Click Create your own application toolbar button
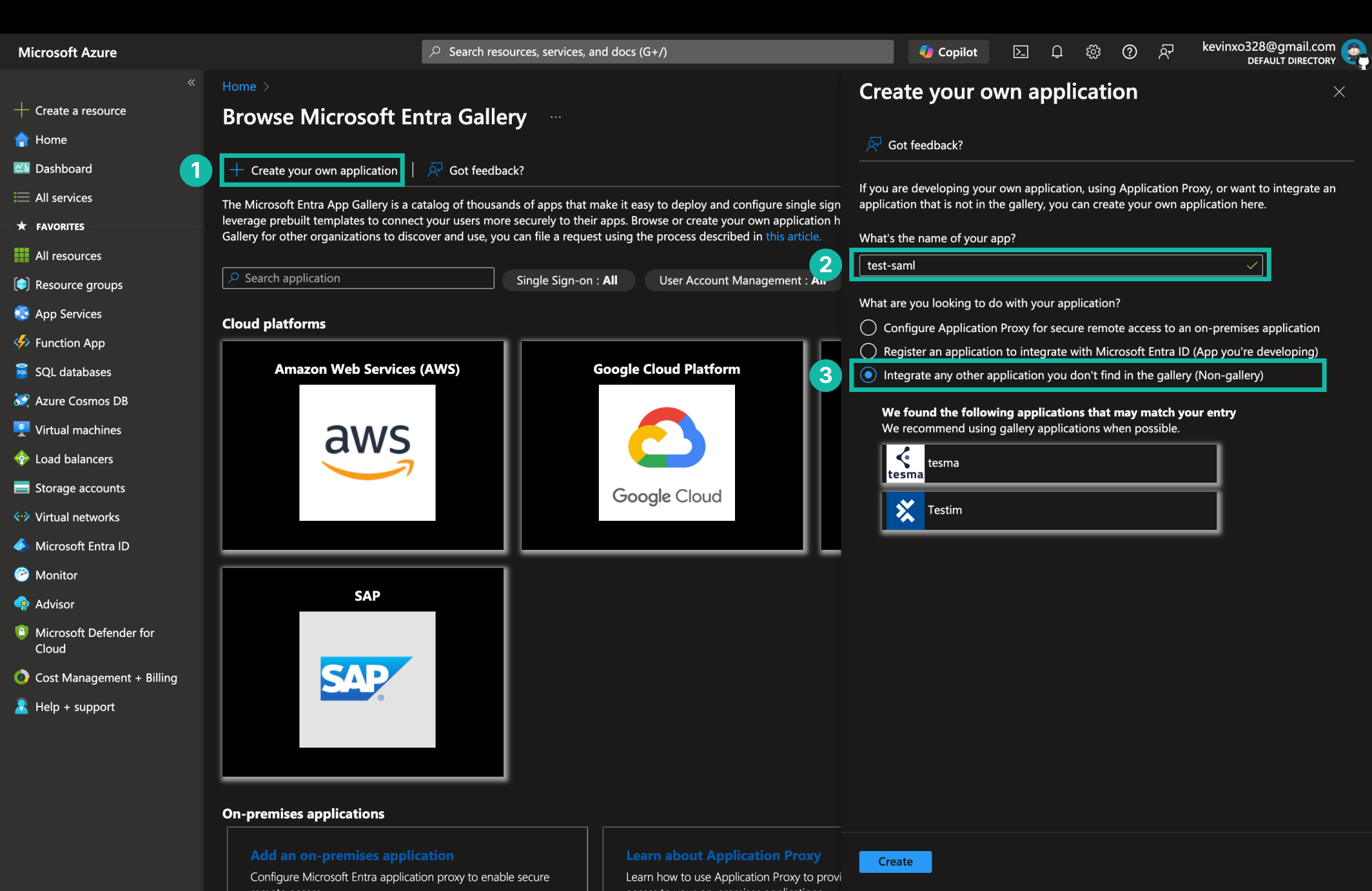 (313, 171)
